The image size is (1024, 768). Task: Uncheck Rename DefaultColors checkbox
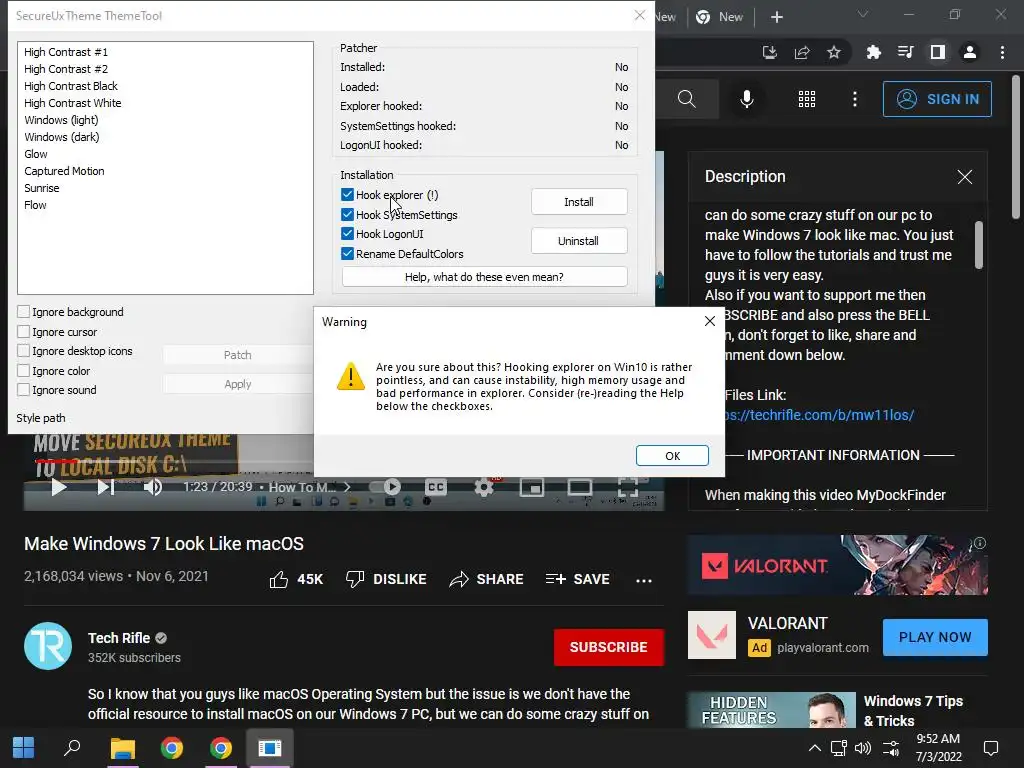click(347, 253)
